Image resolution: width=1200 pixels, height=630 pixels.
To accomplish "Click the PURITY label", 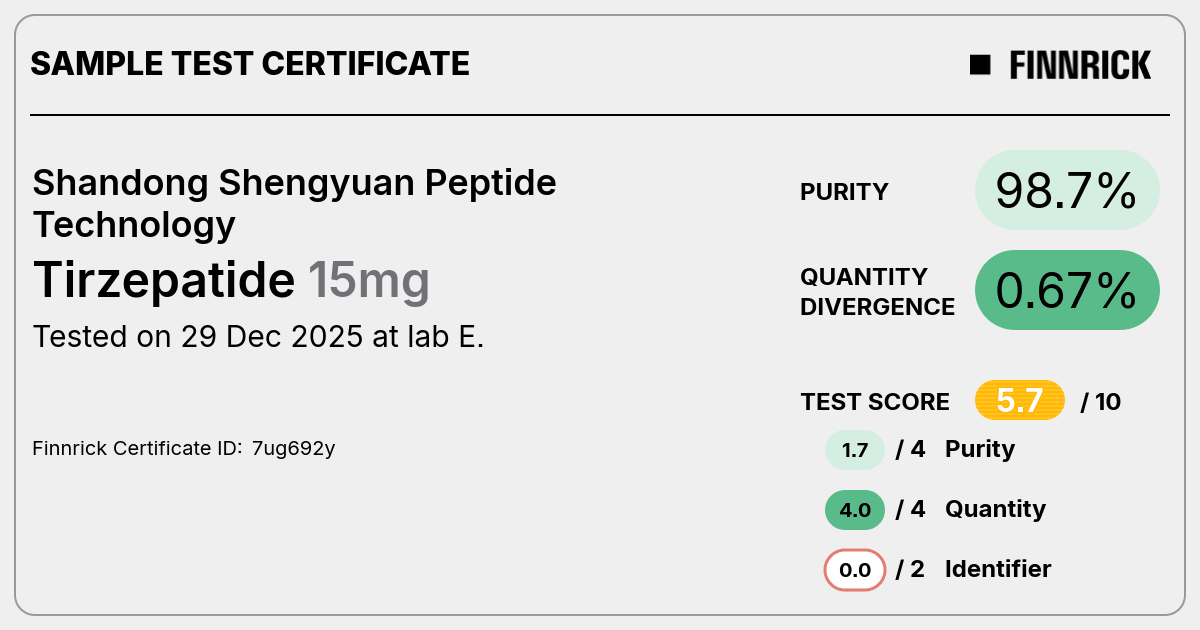I will click(844, 192).
